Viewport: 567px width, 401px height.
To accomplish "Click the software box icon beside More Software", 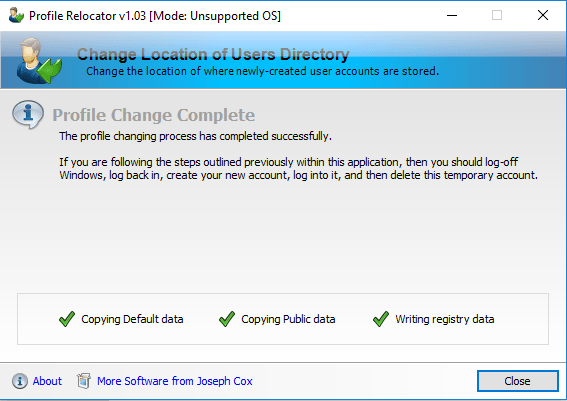I will 84,381.
